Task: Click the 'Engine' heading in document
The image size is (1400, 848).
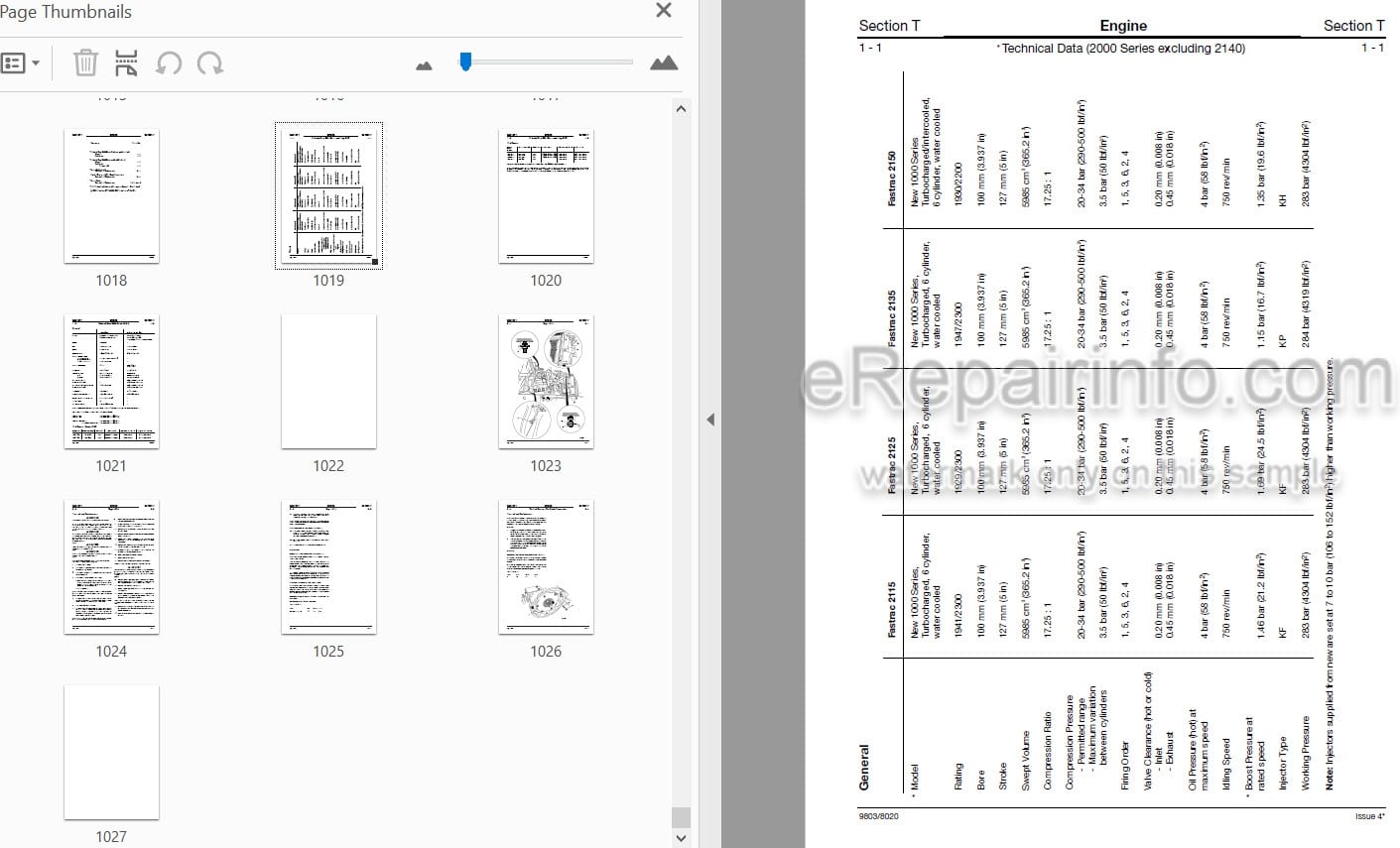Action: point(1123,26)
